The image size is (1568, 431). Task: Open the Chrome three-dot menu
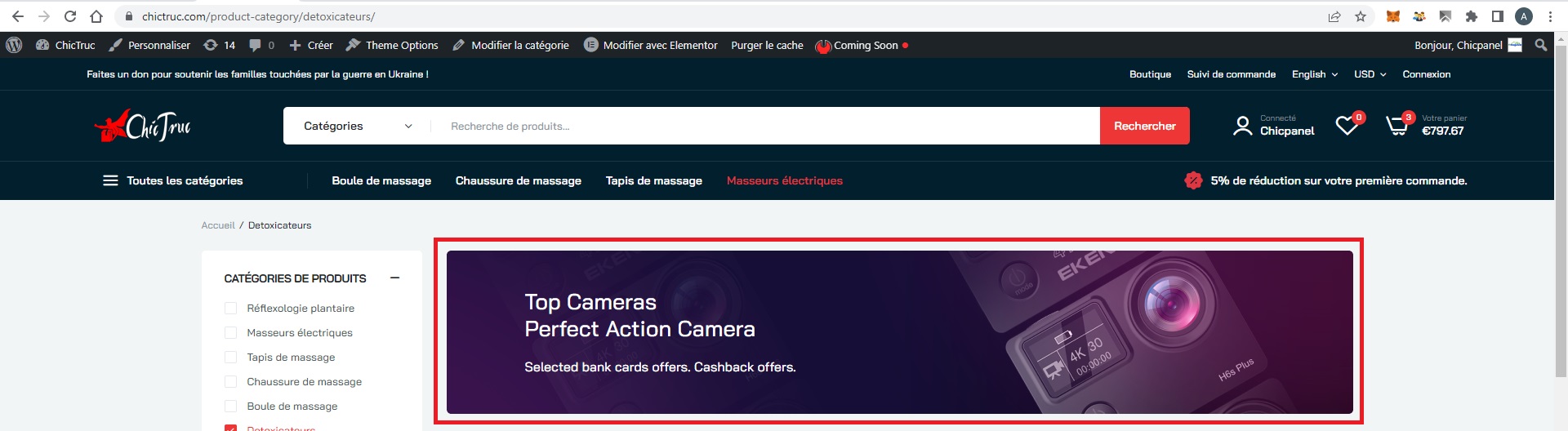(1550, 16)
